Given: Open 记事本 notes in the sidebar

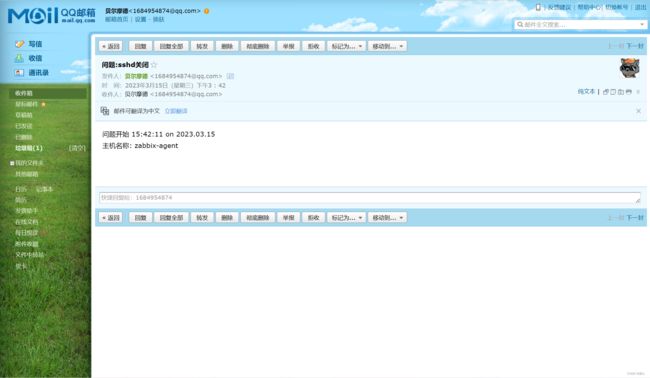Looking at the screenshot, I should (x=44, y=189).
